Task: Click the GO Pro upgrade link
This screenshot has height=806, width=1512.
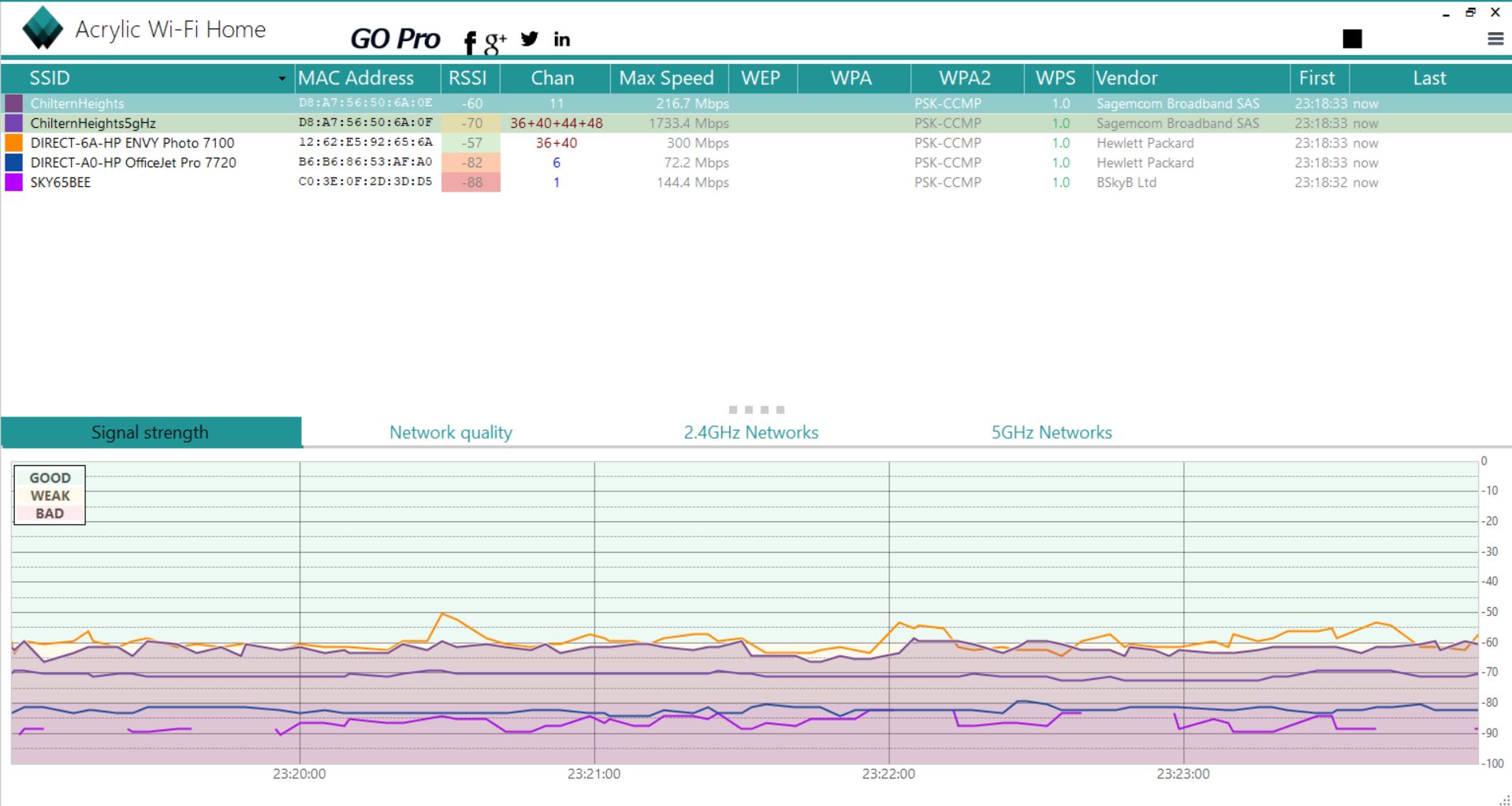Action: 394,39
